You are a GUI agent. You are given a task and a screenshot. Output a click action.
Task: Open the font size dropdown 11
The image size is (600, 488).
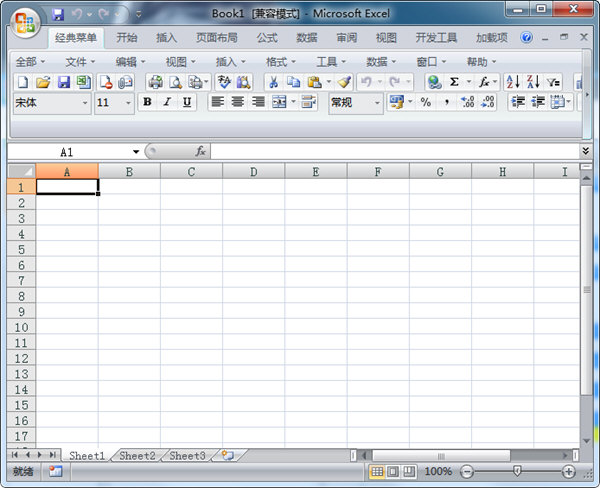[x=128, y=103]
